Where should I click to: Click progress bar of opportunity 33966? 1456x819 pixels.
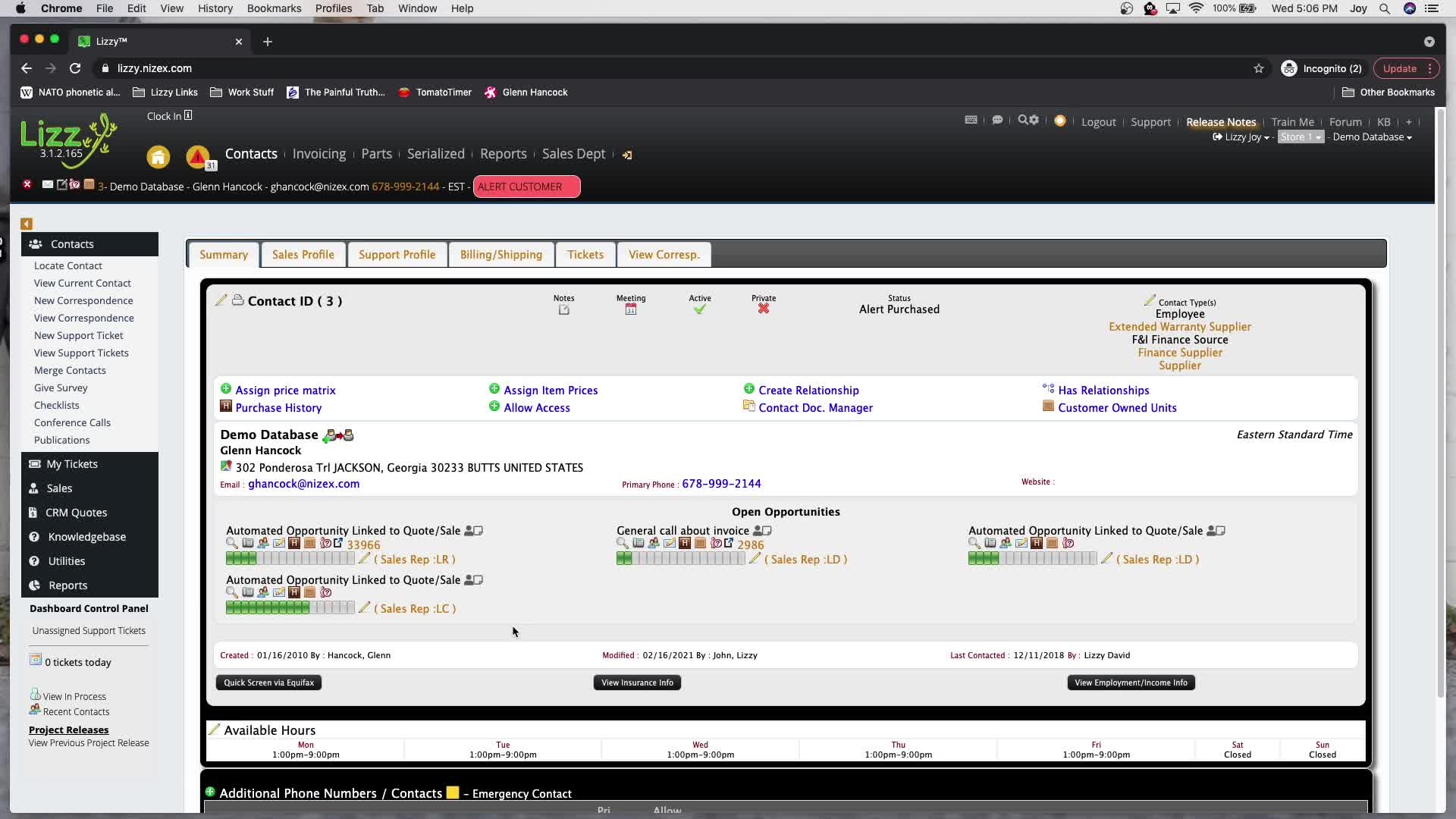pos(290,559)
